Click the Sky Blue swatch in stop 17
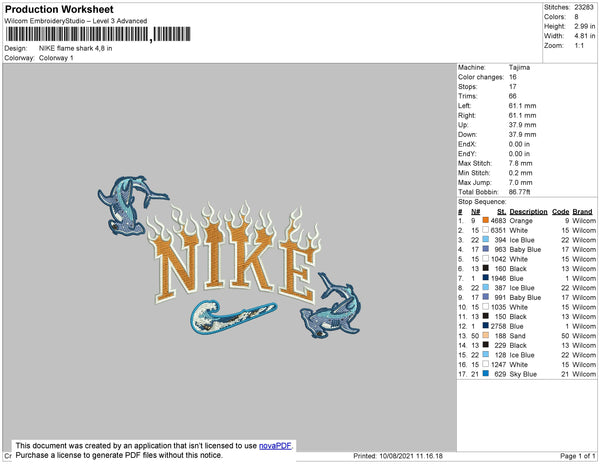 tap(486, 374)
